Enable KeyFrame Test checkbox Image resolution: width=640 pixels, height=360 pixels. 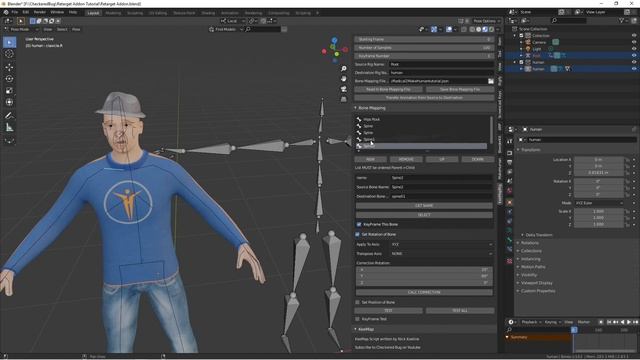pos(358,319)
